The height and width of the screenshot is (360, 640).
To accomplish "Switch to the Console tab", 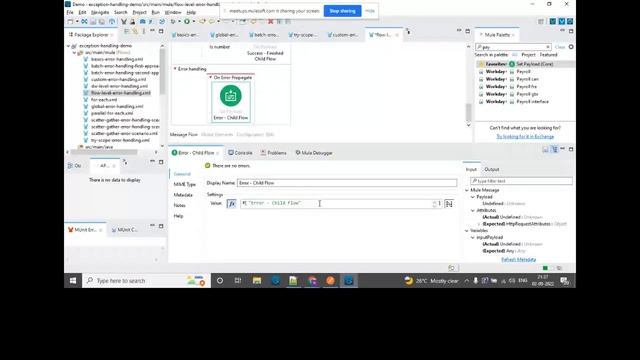I will (x=240, y=153).
